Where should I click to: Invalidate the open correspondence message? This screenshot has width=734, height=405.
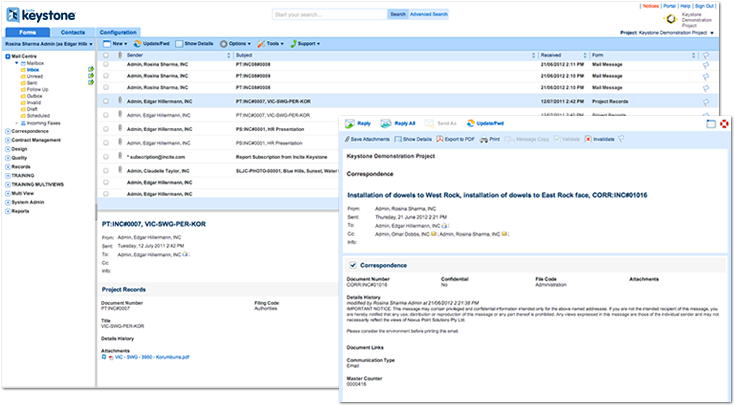pyautogui.click(x=599, y=140)
